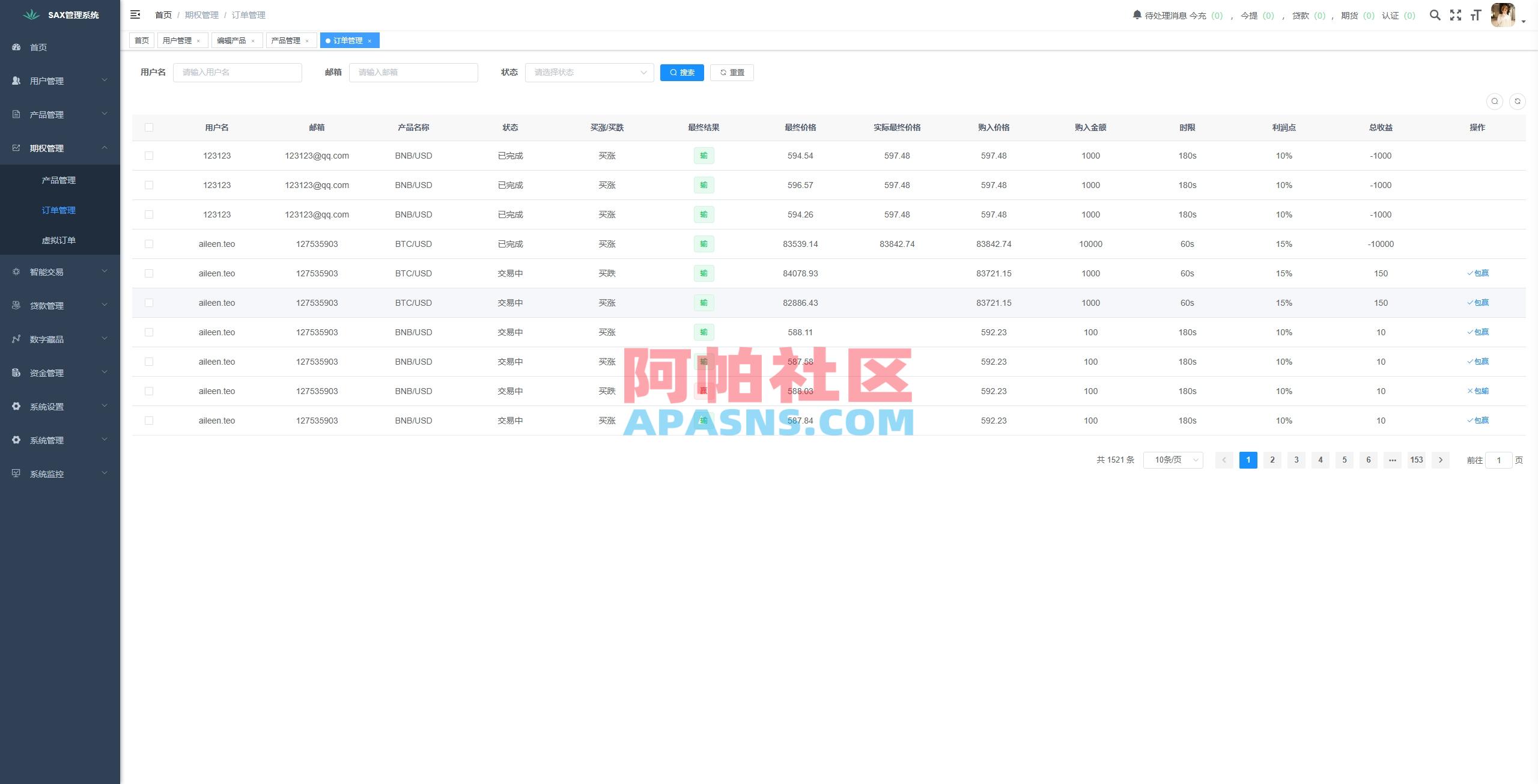Click 包赢 on the last order row

(x=1479, y=420)
